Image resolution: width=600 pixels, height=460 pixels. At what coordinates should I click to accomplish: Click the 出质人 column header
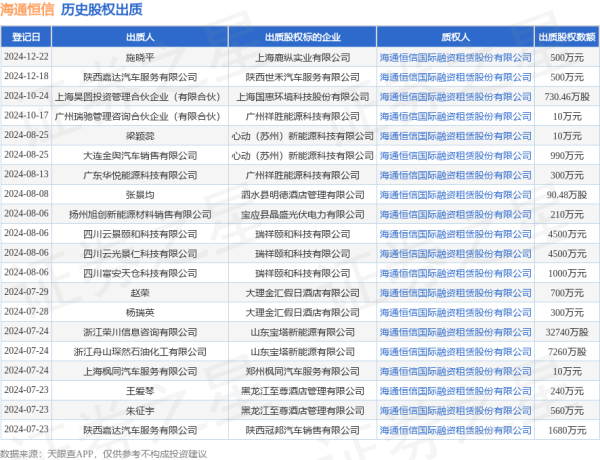tap(140, 37)
